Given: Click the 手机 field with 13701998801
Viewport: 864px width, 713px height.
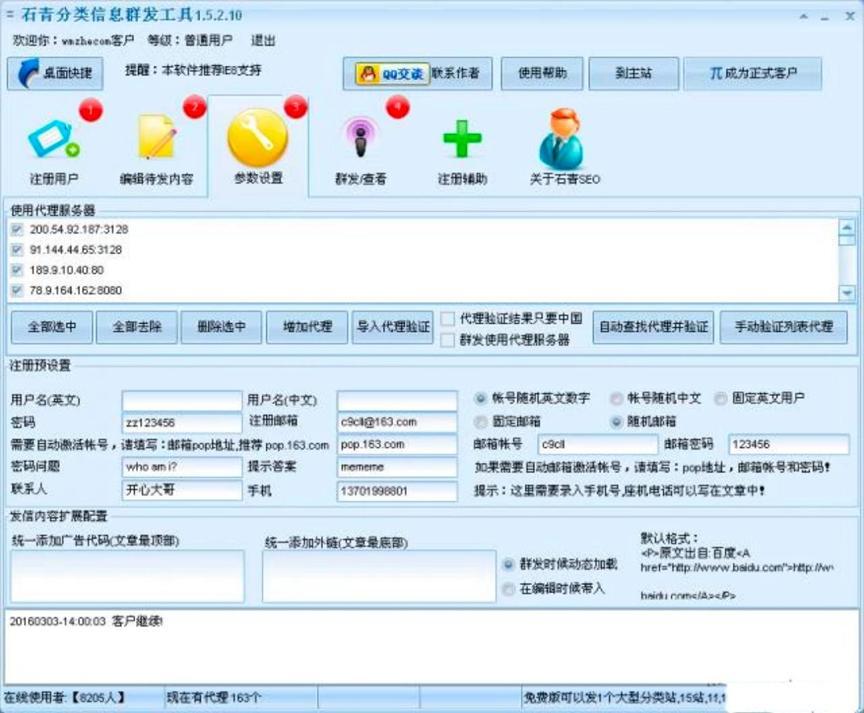Looking at the screenshot, I should pos(397,491).
